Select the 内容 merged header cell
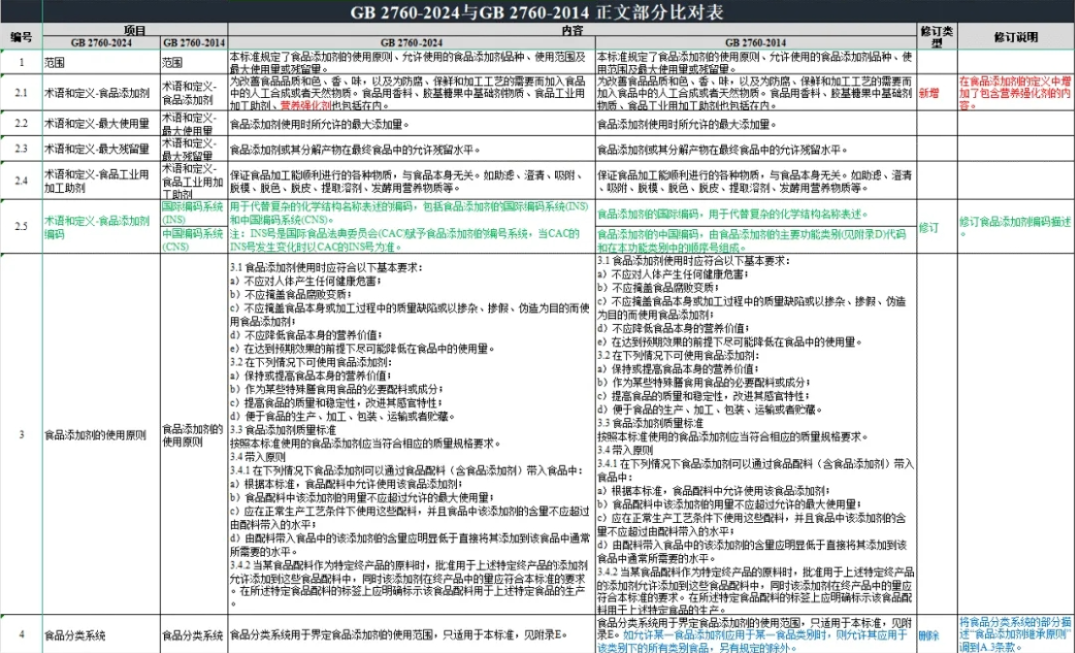 (x=572, y=30)
